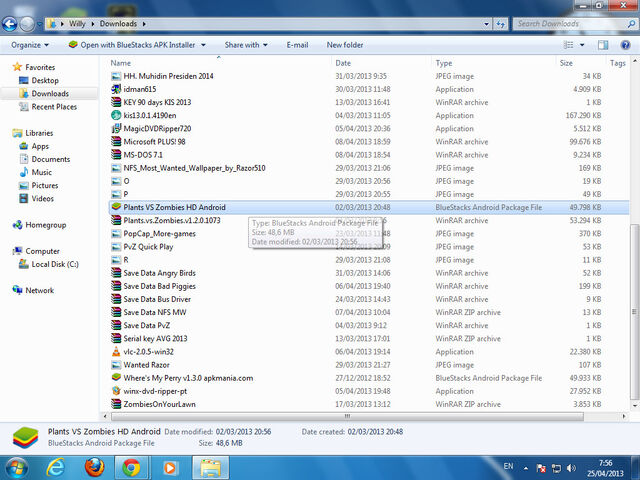The width and height of the screenshot is (640, 480).
Task: Click the Downloads breadcrumb segment
Action: (118, 24)
